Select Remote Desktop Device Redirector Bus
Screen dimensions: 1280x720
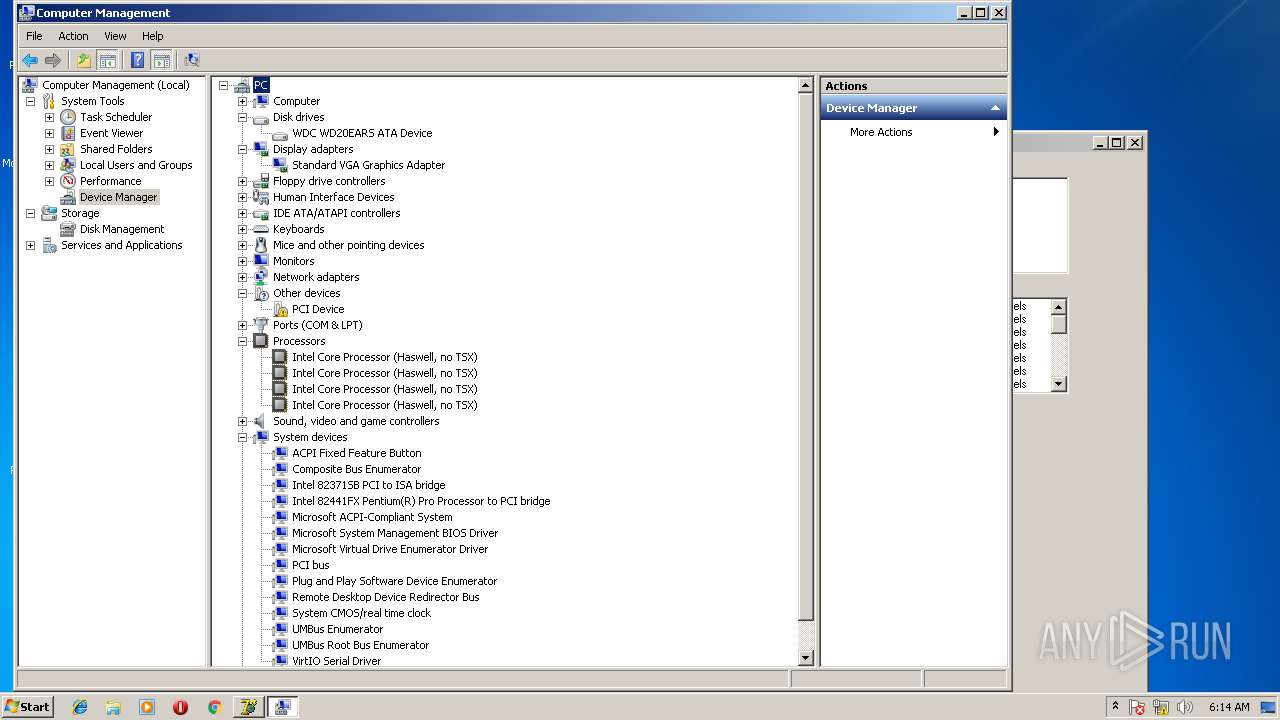click(x=385, y=597)
